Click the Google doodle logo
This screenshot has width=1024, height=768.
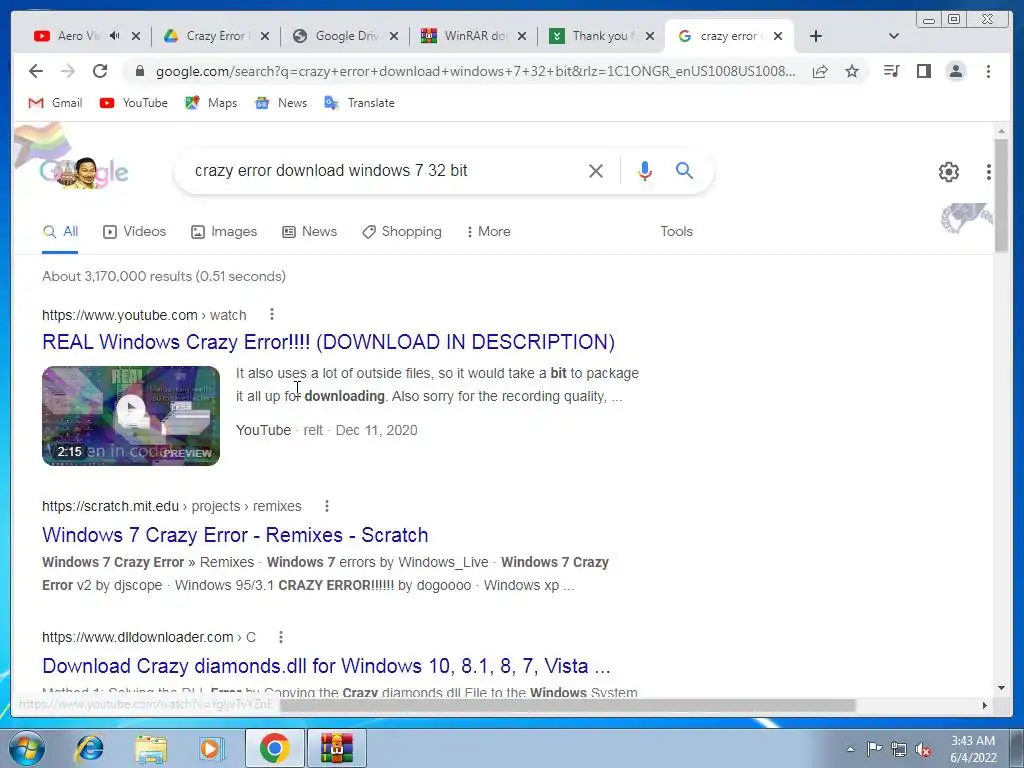tap(84, 171)
